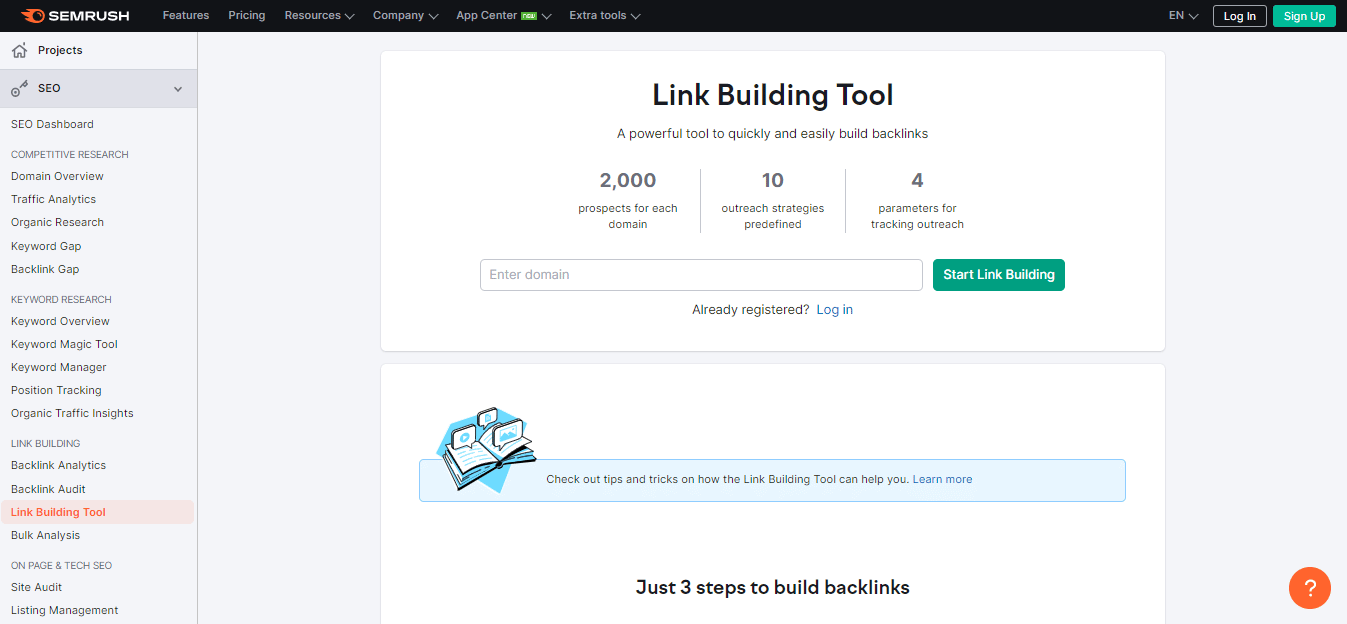Click the Log in link below domain field
1347x624 pixels.
[835, 310]
